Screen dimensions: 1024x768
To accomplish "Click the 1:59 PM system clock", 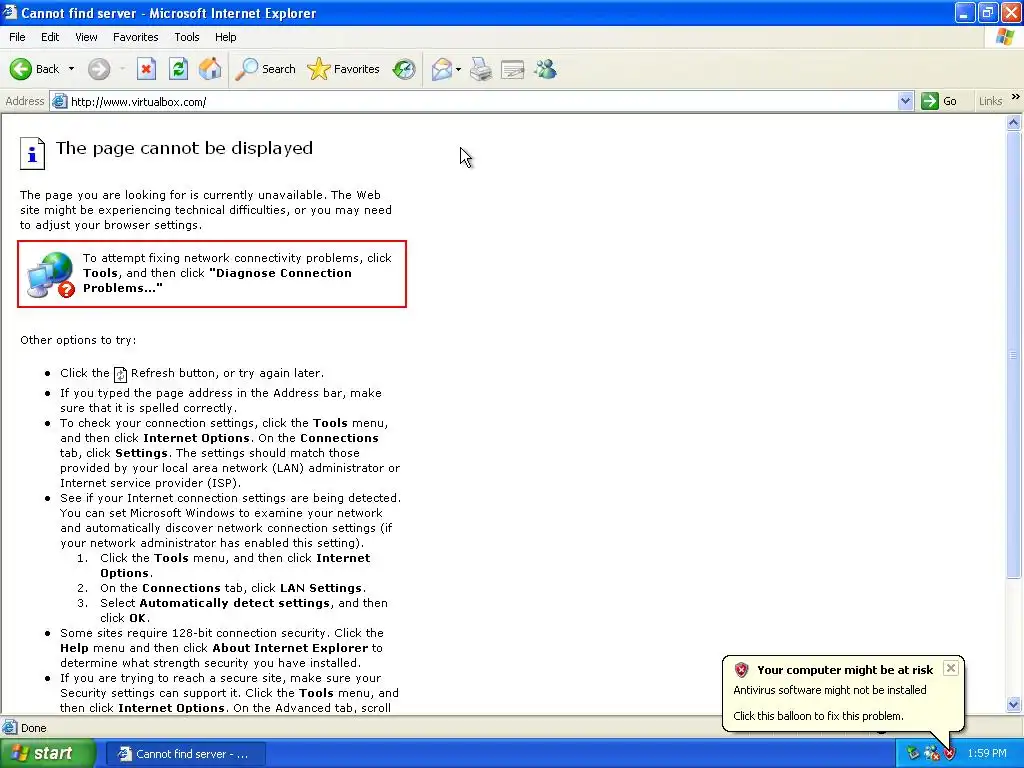I will pos(987,754).
